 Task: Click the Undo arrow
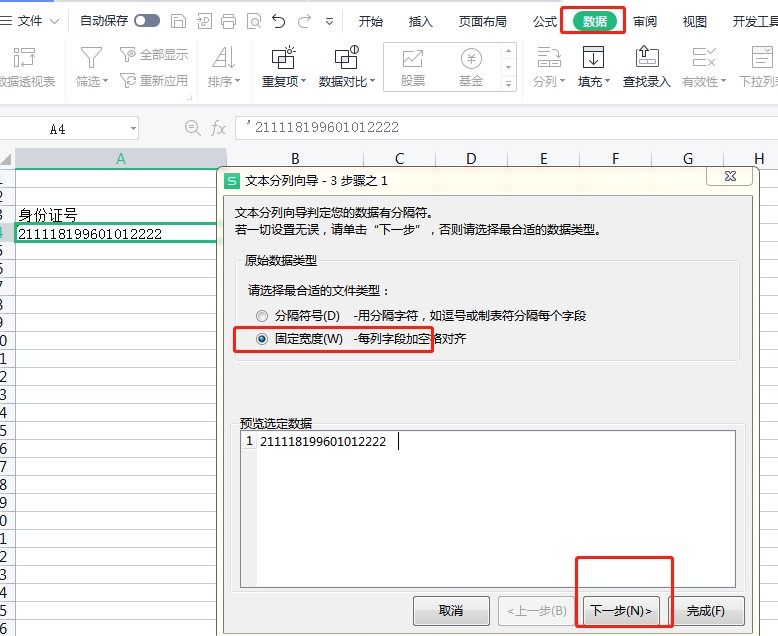click(x=278, y=21)
